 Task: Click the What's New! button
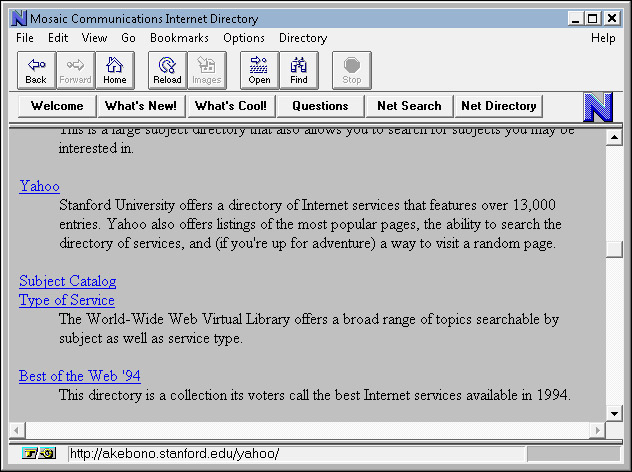tap(141, 106)
